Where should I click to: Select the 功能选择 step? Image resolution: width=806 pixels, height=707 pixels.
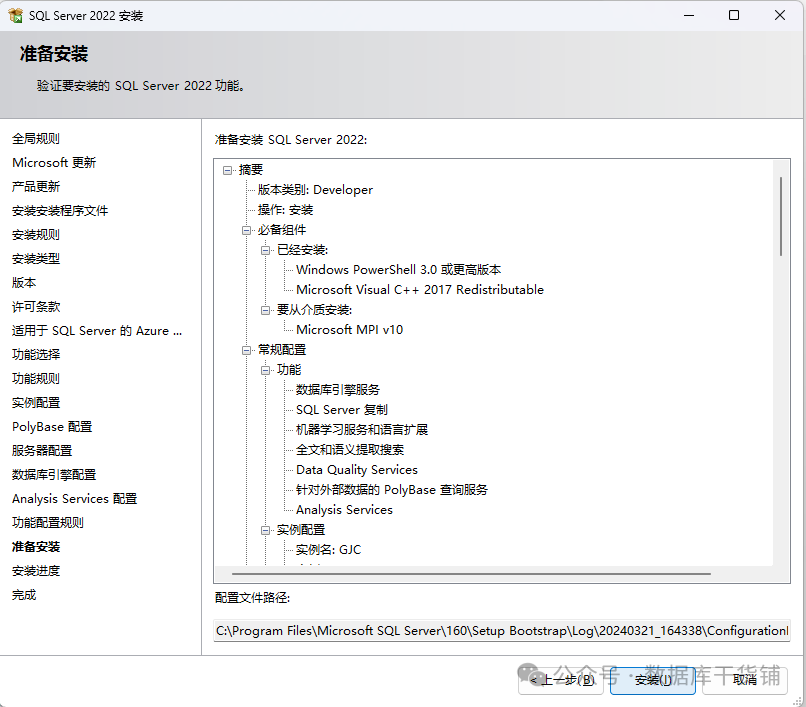pos(35,355)
